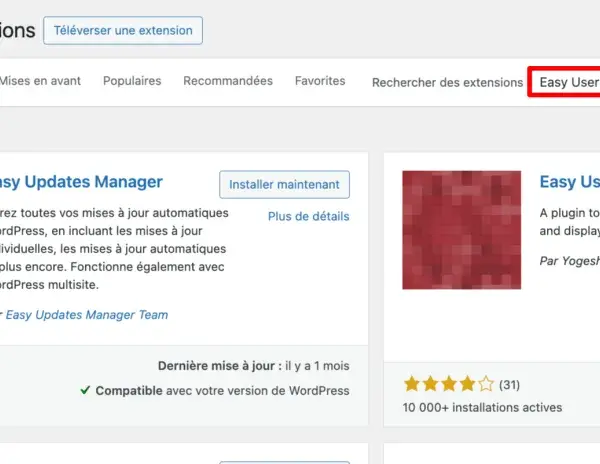Open the Recommandées tab
Image resolution: width=600 pixels, height=464 pixels.
coord(228,81)
